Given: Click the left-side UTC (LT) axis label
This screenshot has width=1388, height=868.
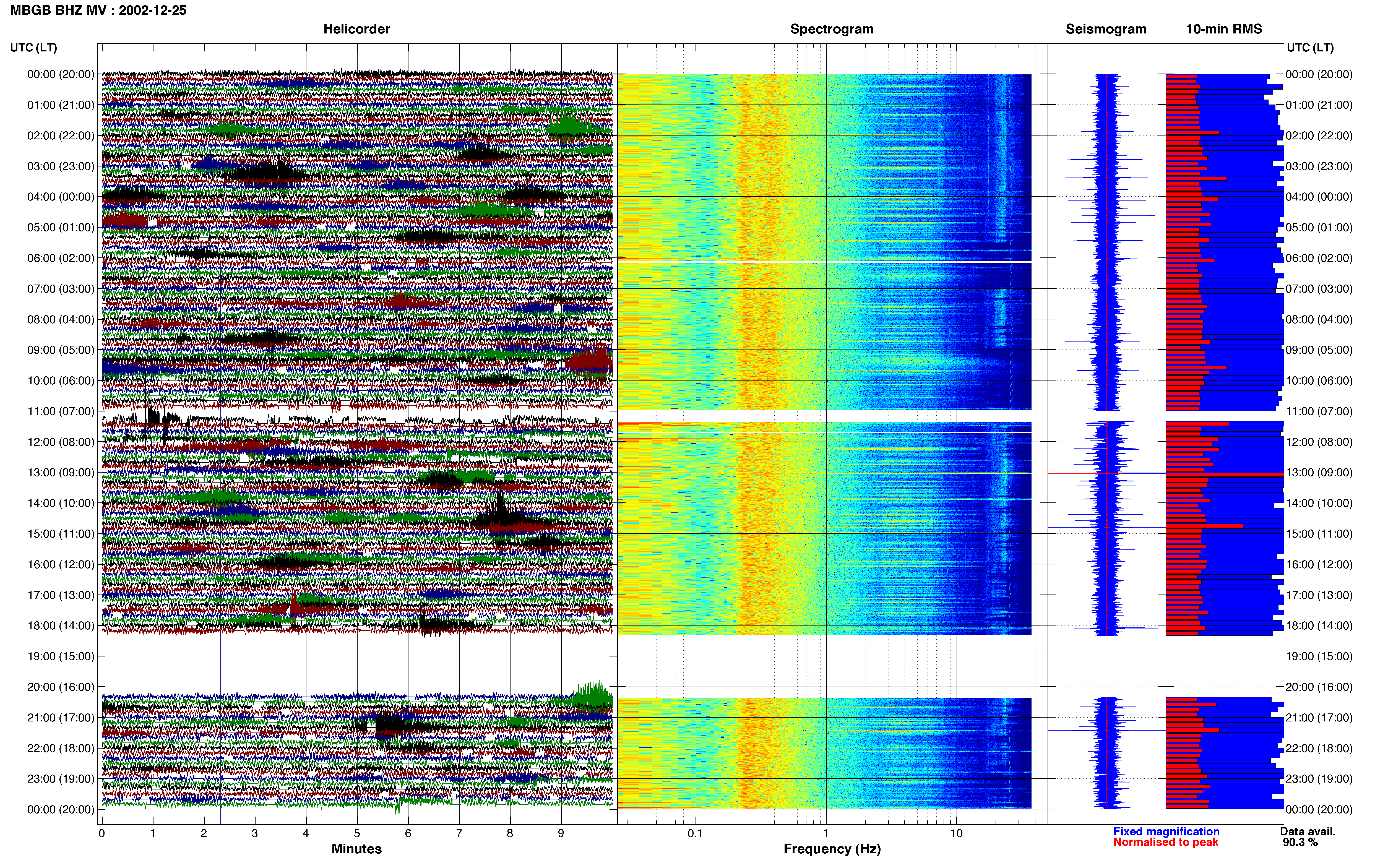Looking at the screenshot, I should coord(33,48).
